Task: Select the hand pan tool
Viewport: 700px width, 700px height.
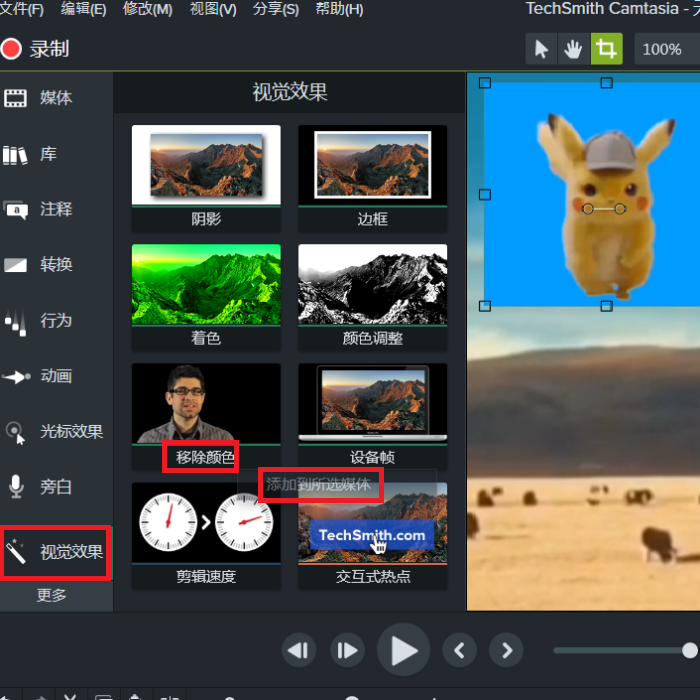Action: (573, 49)
